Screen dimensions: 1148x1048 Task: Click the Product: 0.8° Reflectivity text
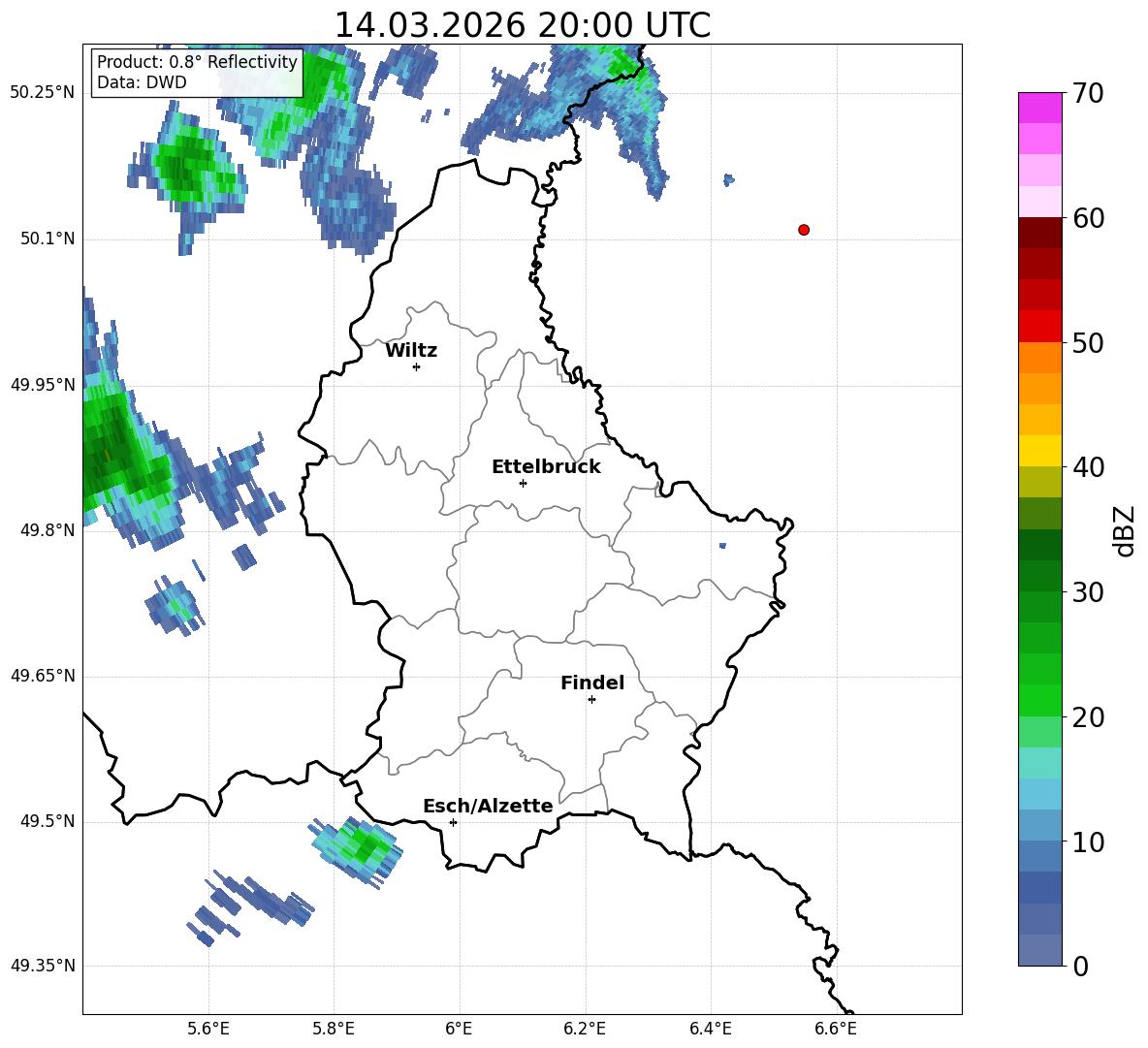pos(197,62)
